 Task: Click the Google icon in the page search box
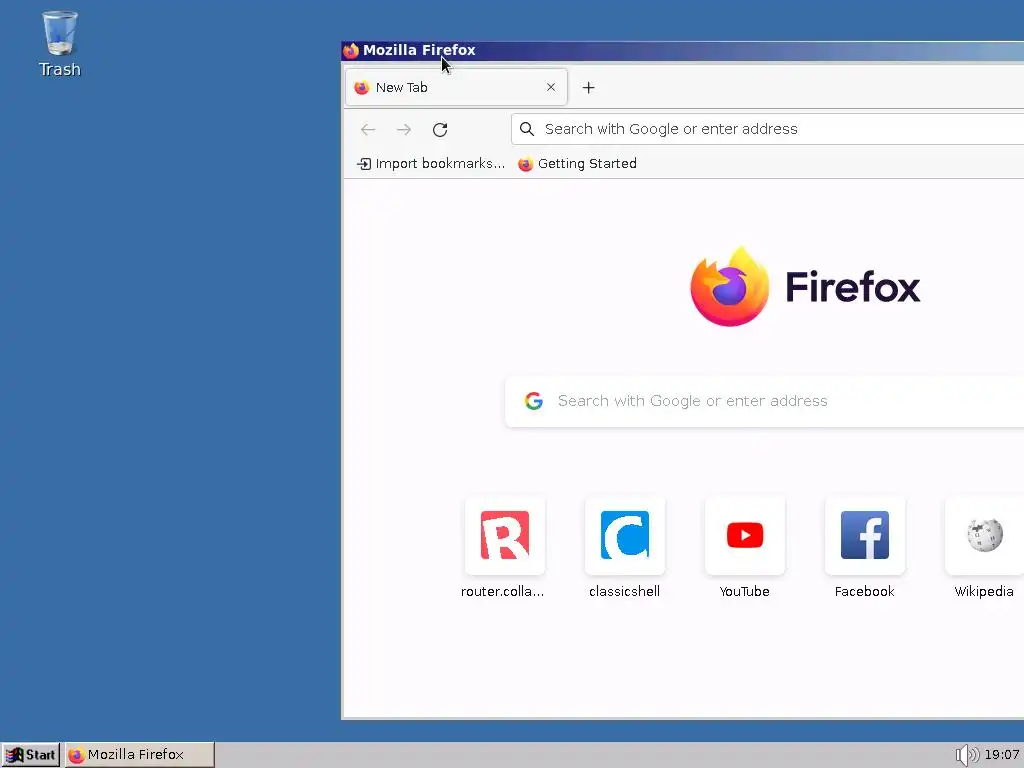[x=534, y=401]
